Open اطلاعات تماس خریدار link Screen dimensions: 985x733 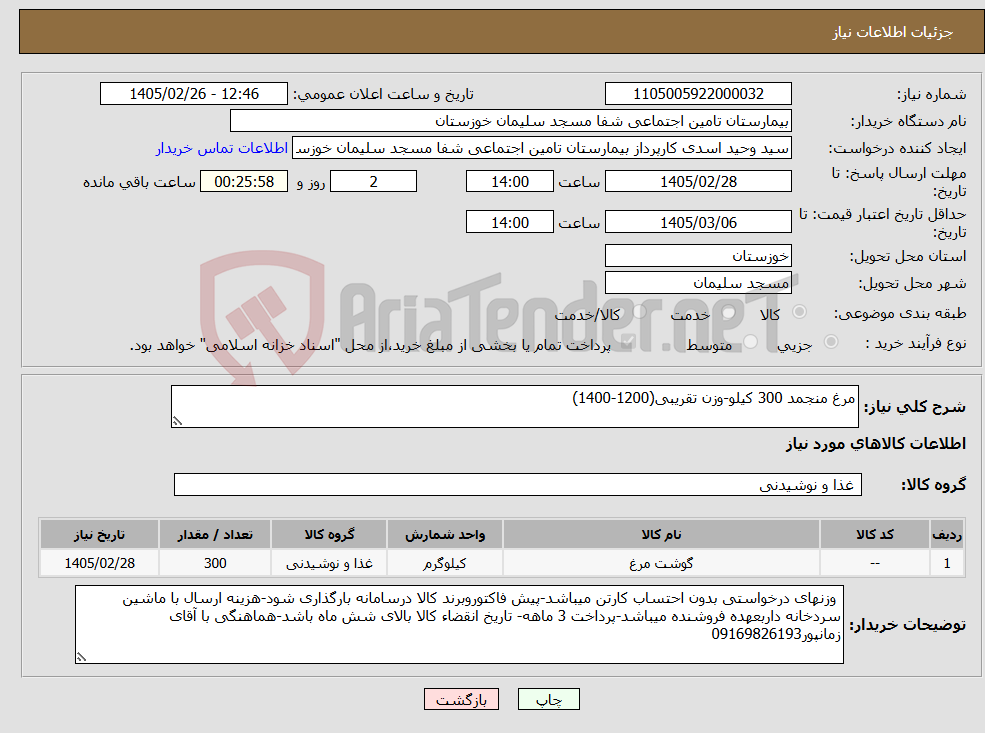point(222,148)
